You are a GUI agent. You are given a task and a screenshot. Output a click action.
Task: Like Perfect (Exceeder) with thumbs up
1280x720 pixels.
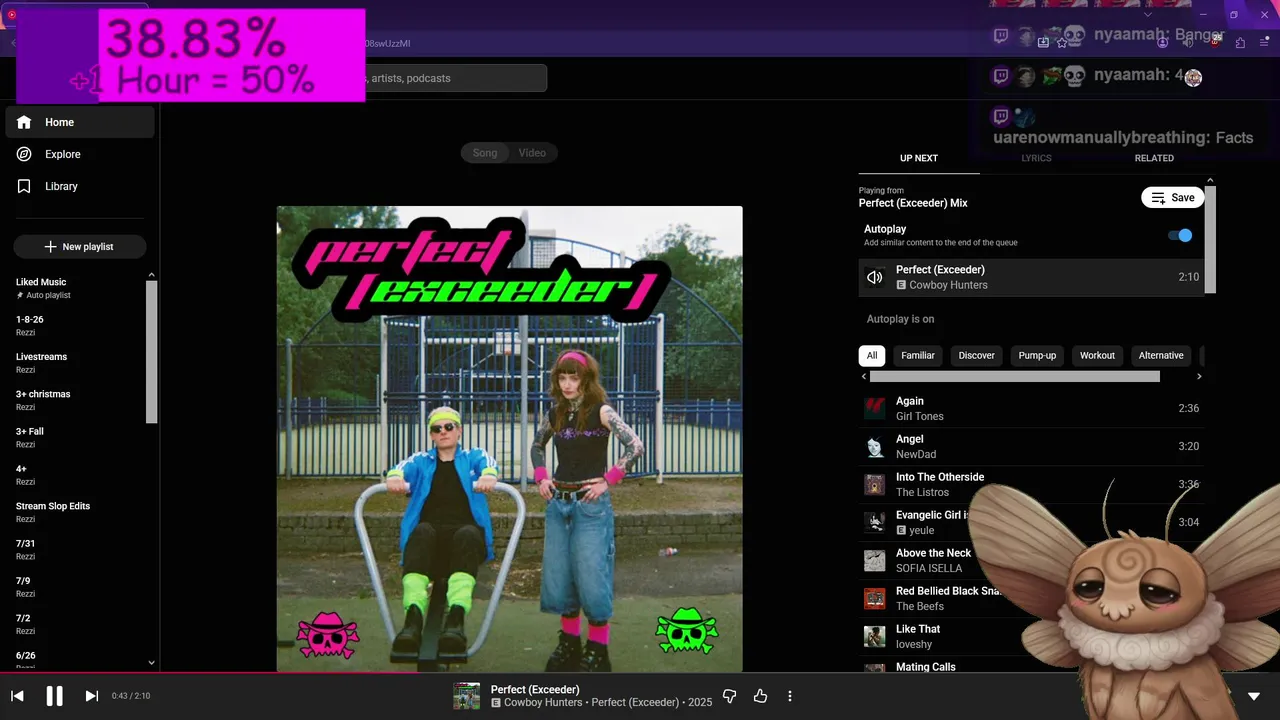click(760, 696)
